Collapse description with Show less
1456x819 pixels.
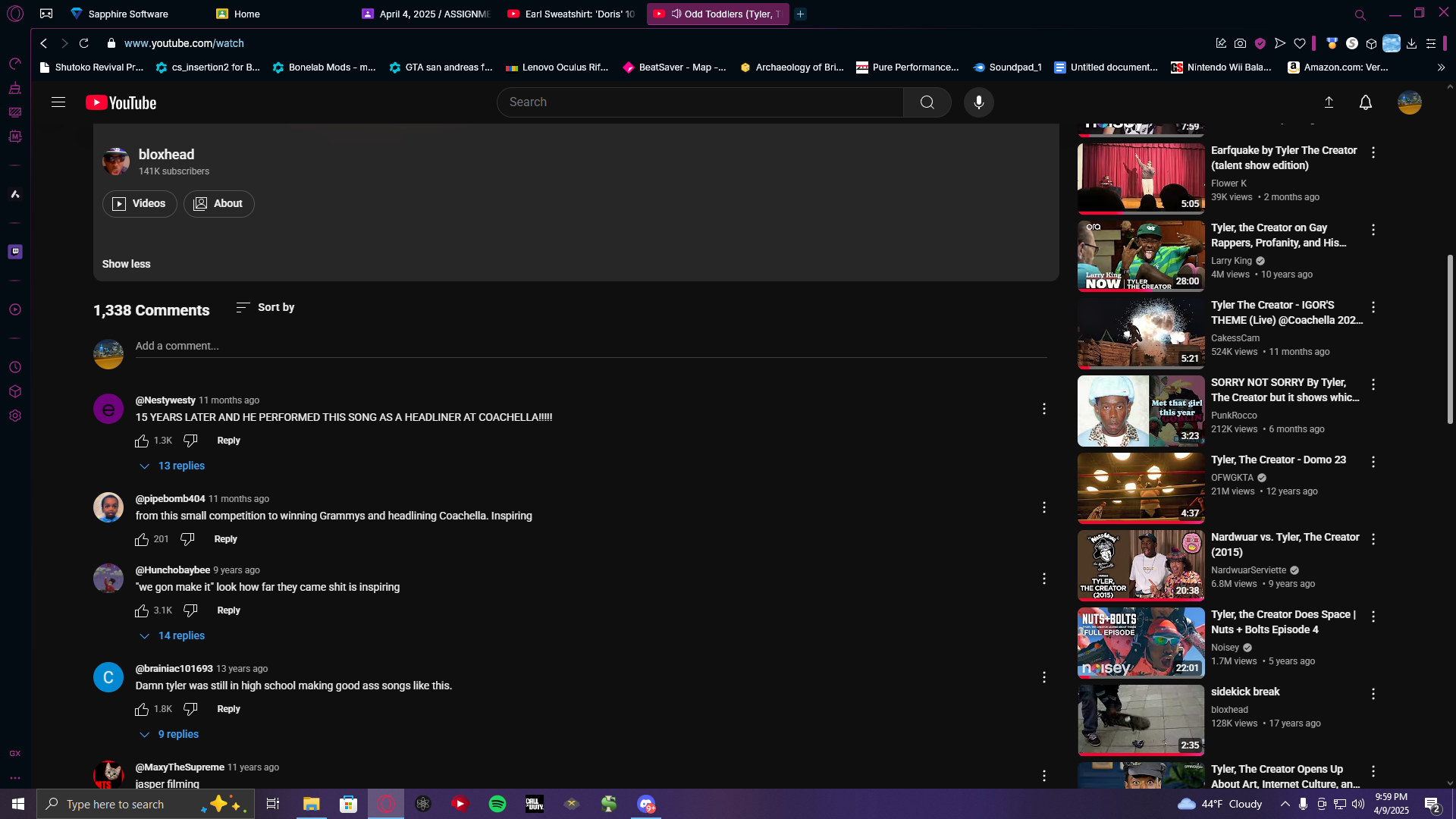pos(126,264)
